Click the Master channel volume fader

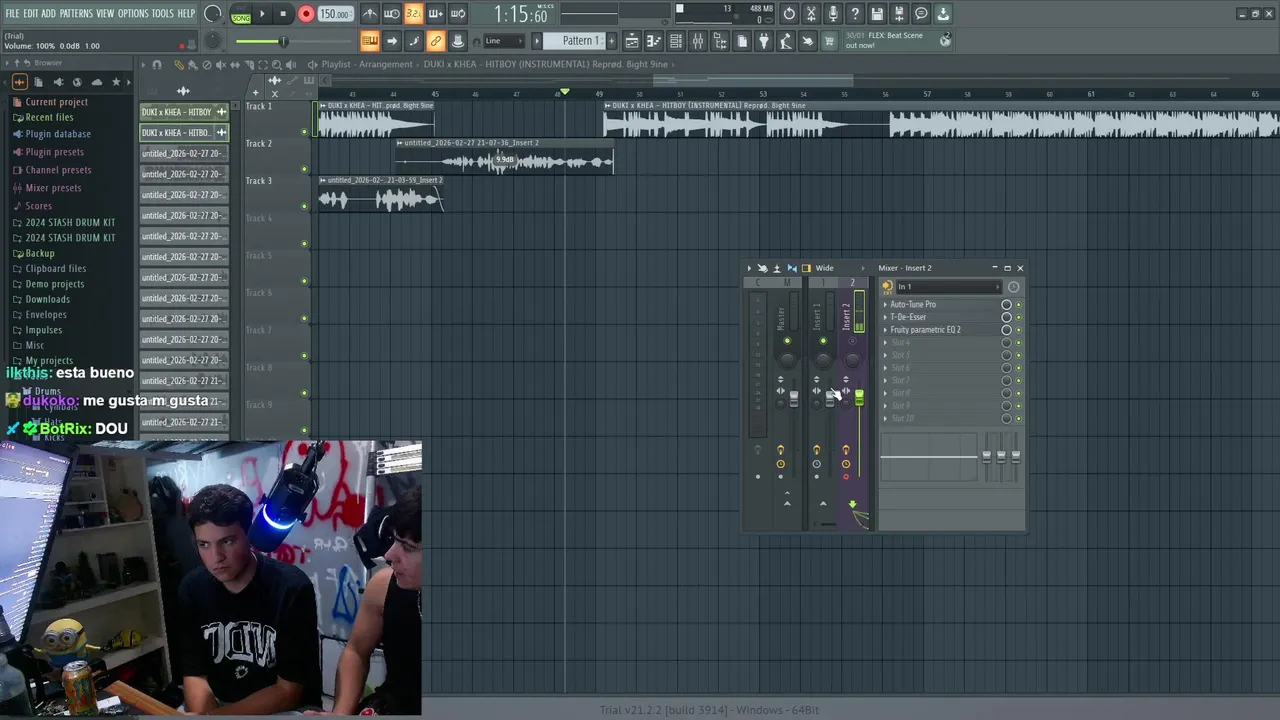(794, 398)
